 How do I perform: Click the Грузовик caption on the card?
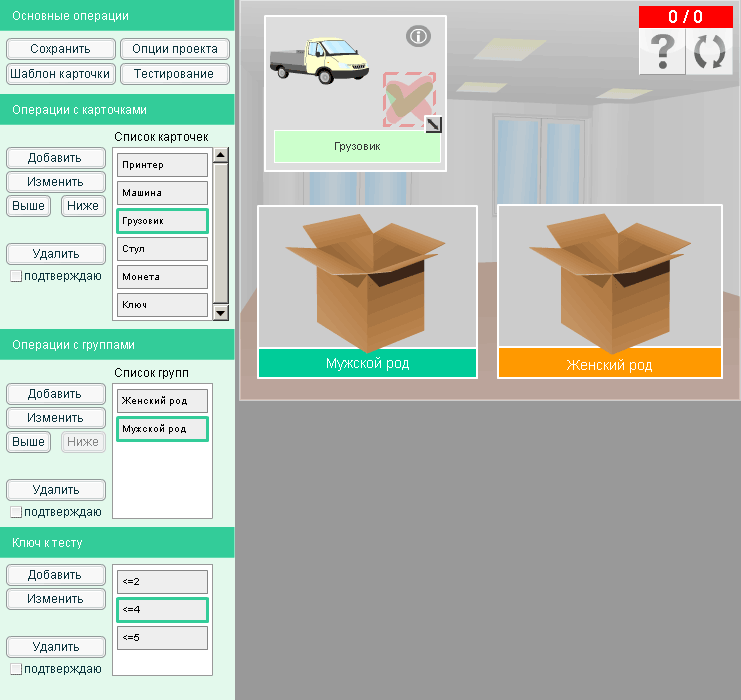click(x=357, y=147)
